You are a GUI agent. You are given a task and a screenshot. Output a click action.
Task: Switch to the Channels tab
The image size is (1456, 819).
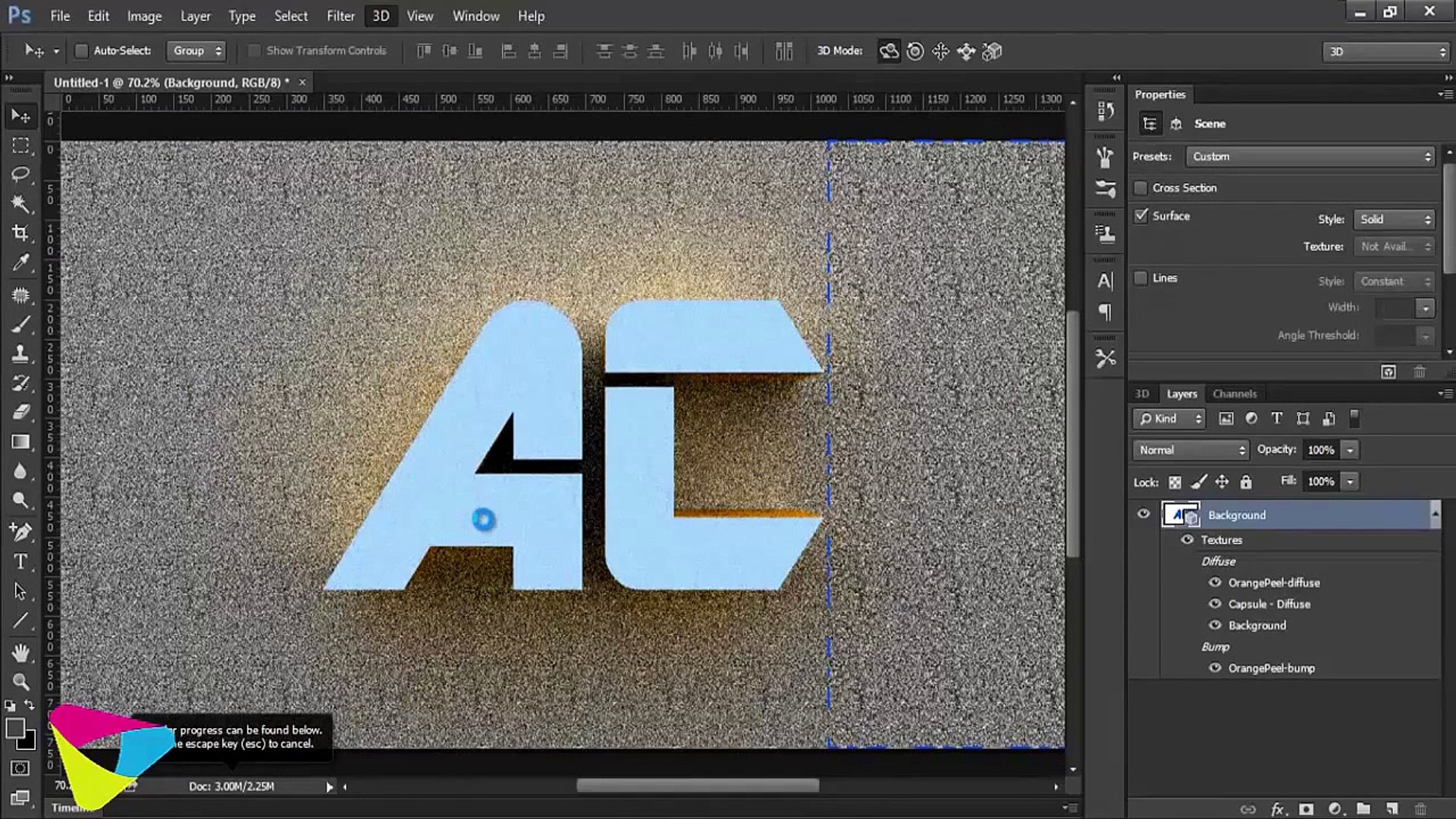[x=1234, y=394]
